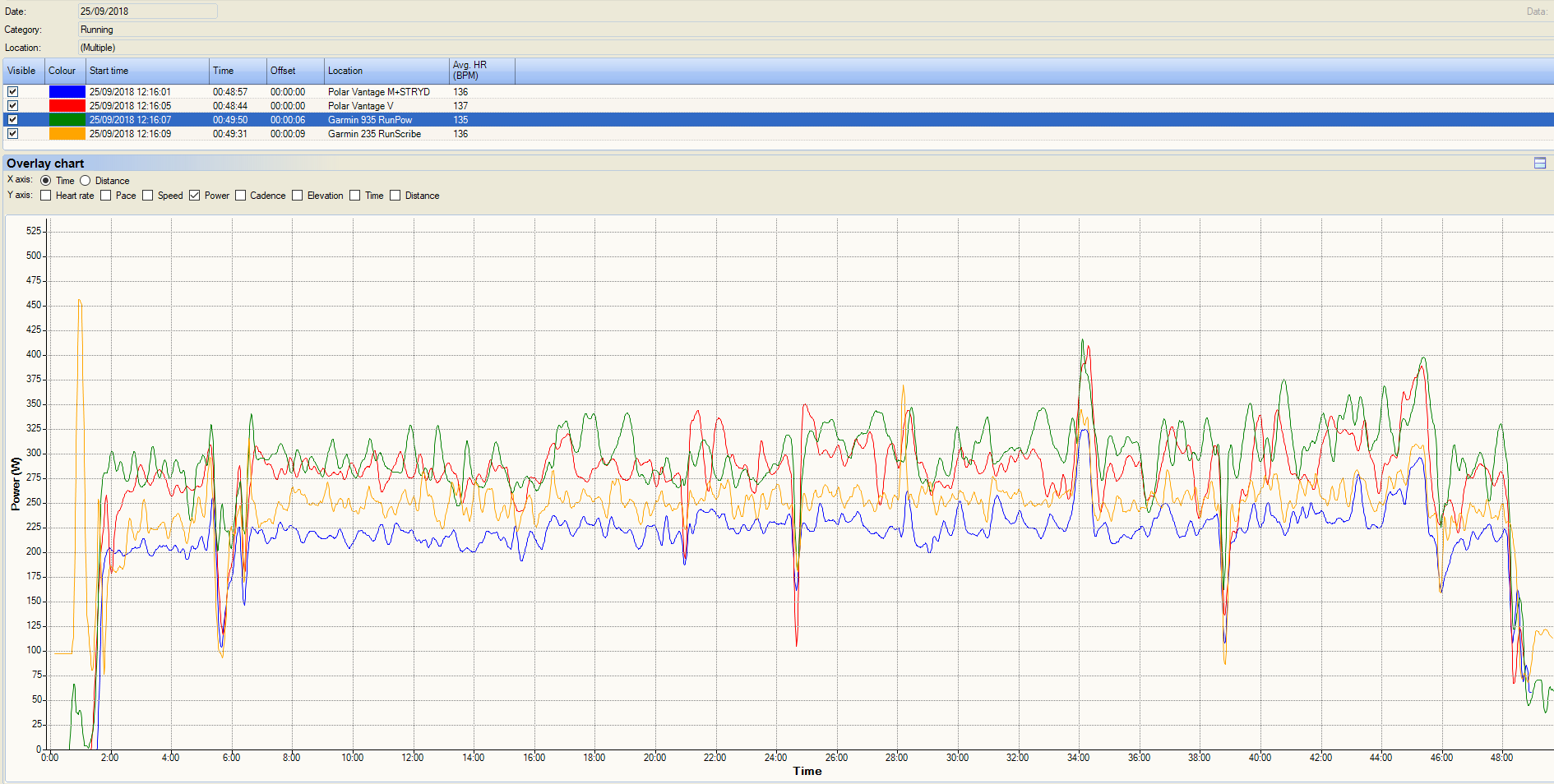Image resolution: width=1554 pixels, height=784 pixels.
Task: Select Distance for the X axis
Action: point(86,181)
